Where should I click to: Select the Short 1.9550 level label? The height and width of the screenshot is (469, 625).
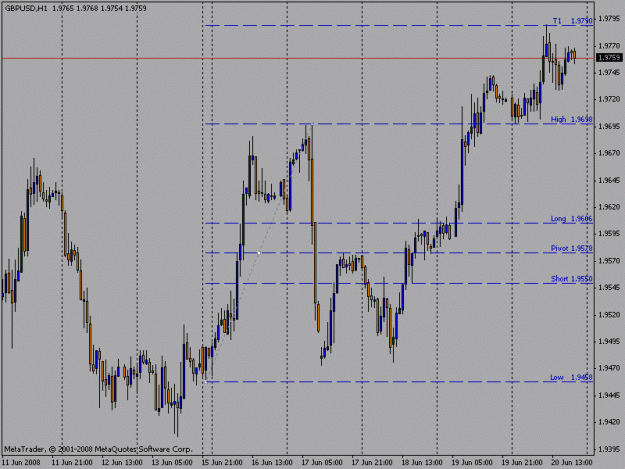[572, 279]
